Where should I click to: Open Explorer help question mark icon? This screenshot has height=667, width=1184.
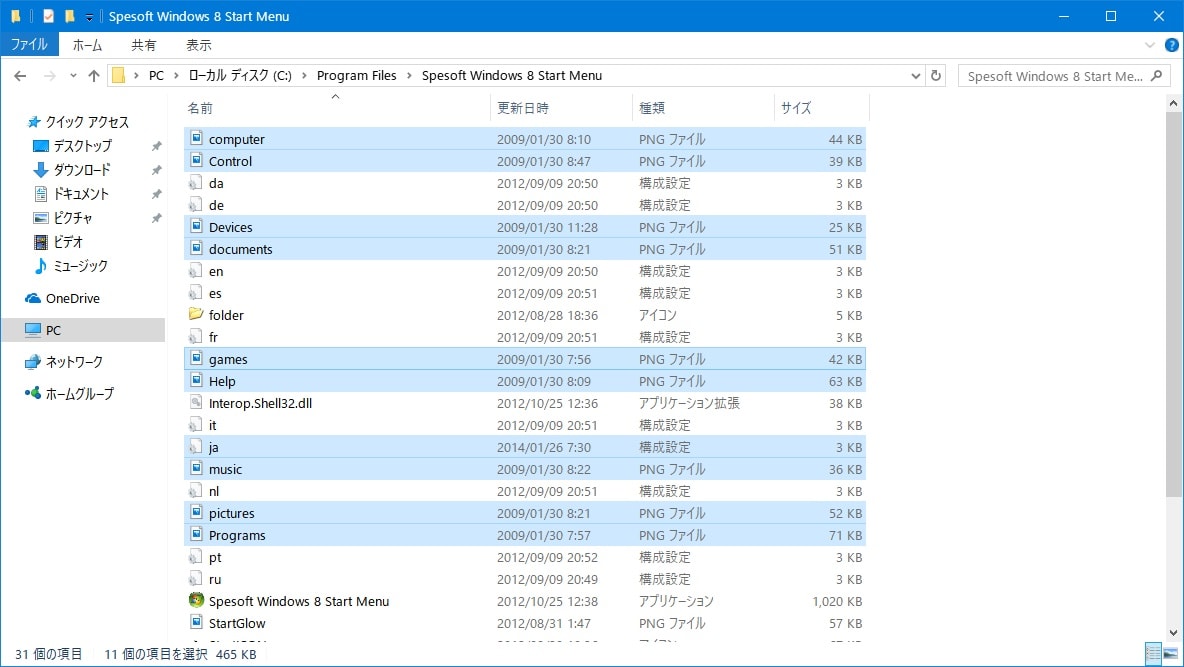pos(1171,45)
